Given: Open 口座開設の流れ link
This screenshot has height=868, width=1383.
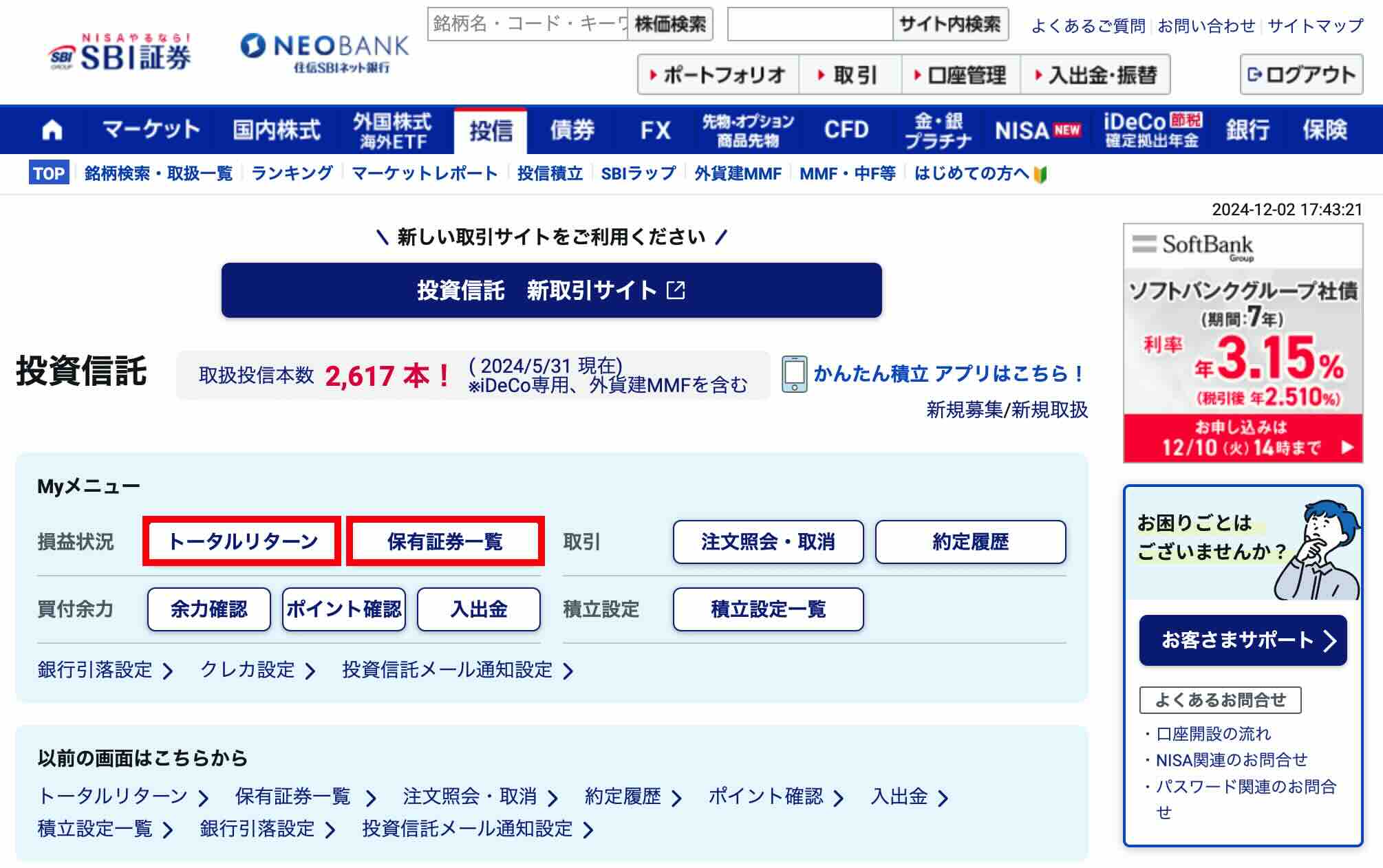Looking at the screenshot, I should click(x=1213, y=734).
